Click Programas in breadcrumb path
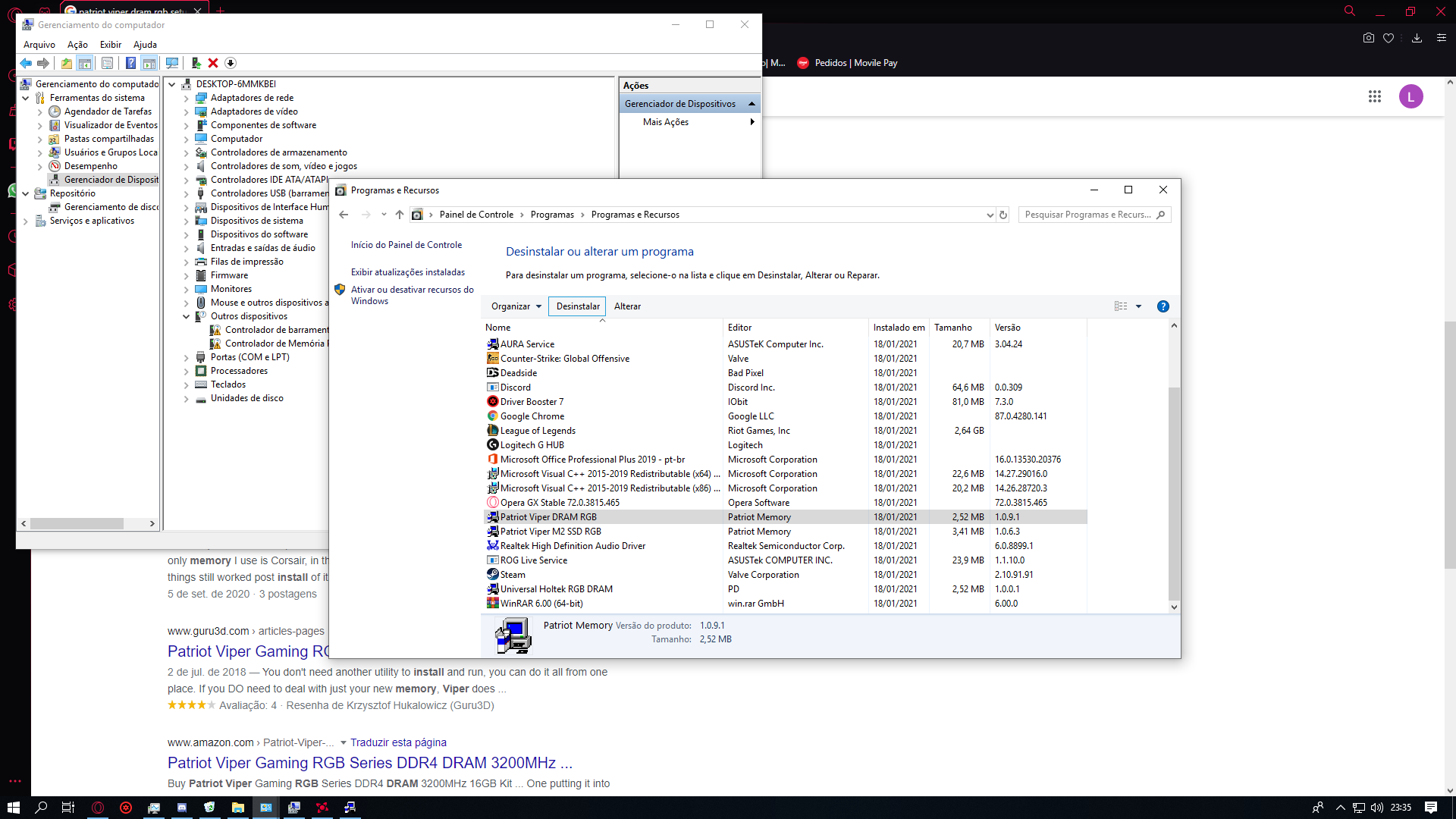Image resolution: width=1456 pixels, height=819 pixels. pos(552,215)
